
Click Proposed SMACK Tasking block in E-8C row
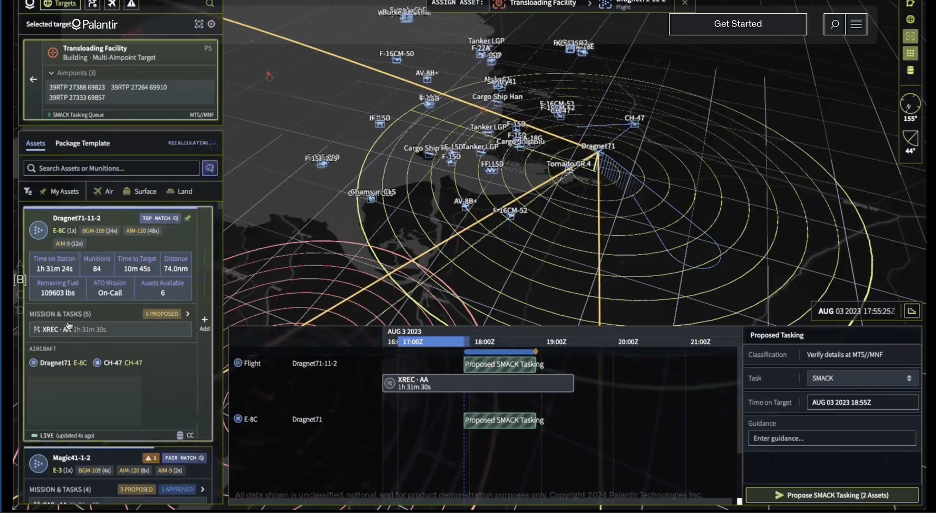[500, 420]
